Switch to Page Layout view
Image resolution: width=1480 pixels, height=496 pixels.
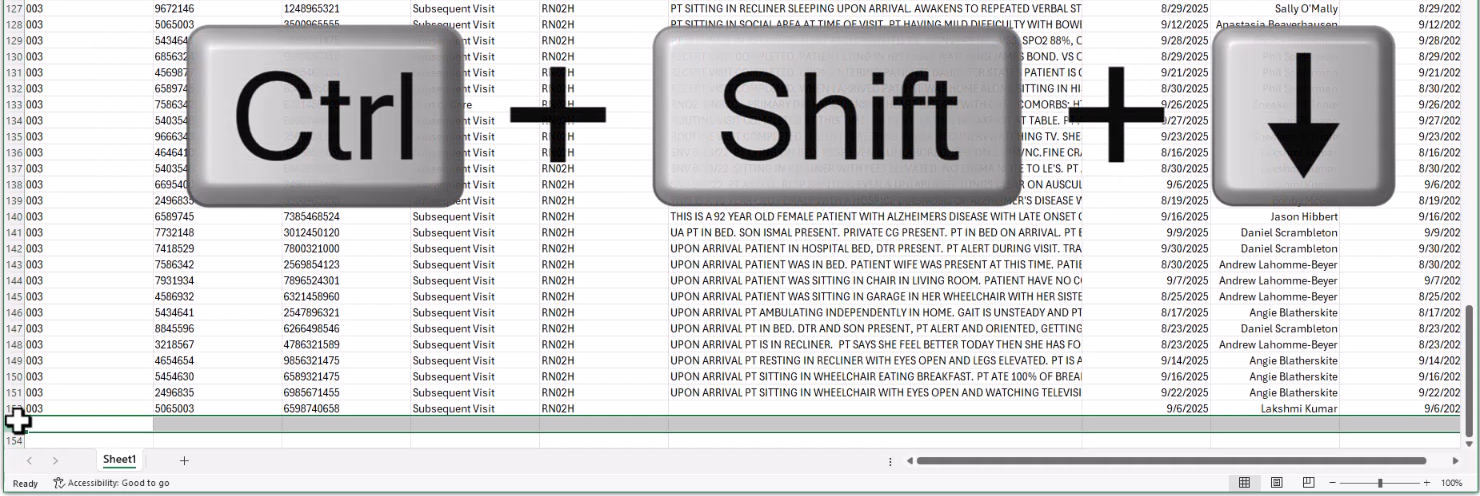pos(1277,483)
